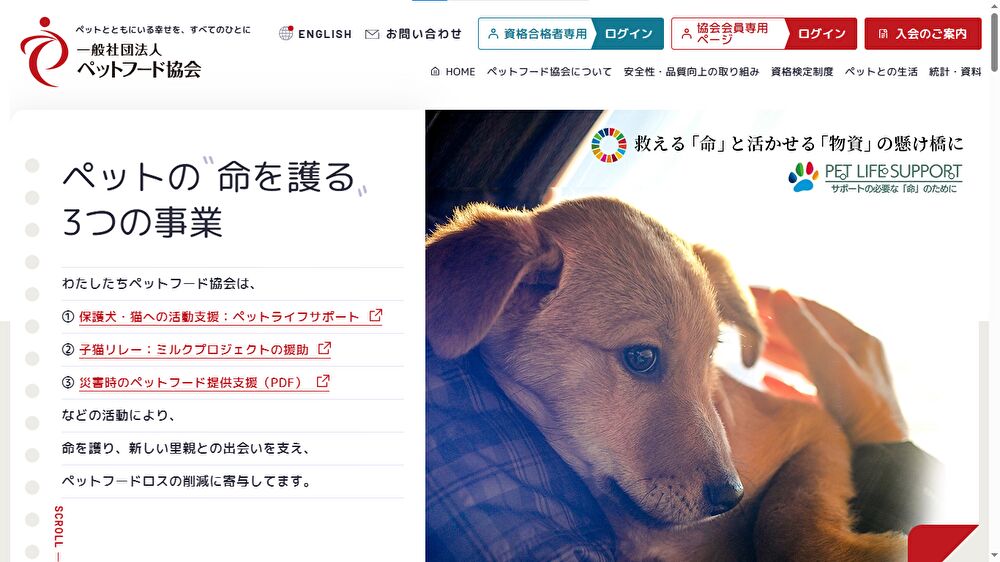Select ペットとの生活 in navigation
Viewport: 1000px width, 562px height.
881,71
